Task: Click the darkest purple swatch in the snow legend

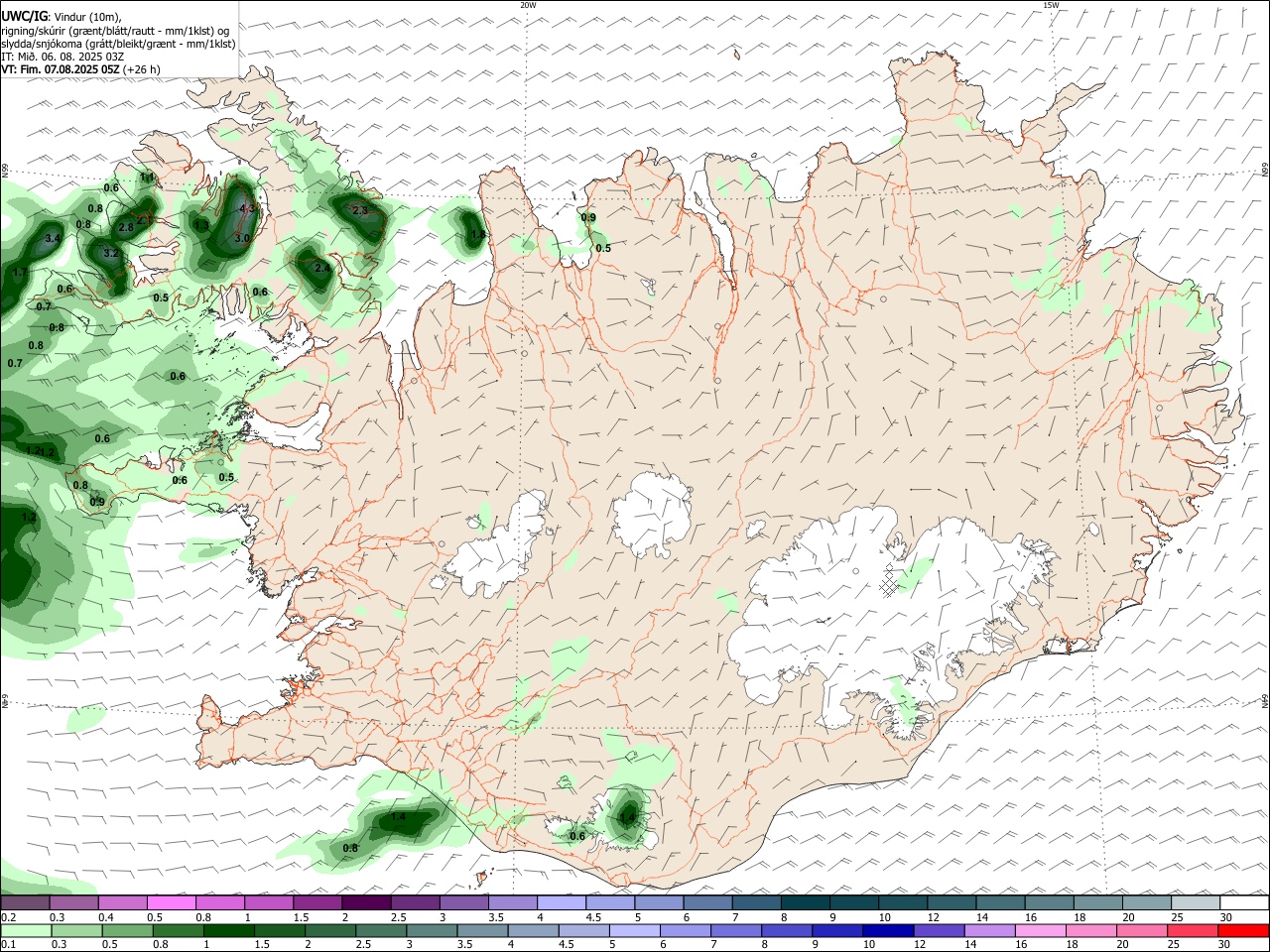Action: [x=365, y=903]
